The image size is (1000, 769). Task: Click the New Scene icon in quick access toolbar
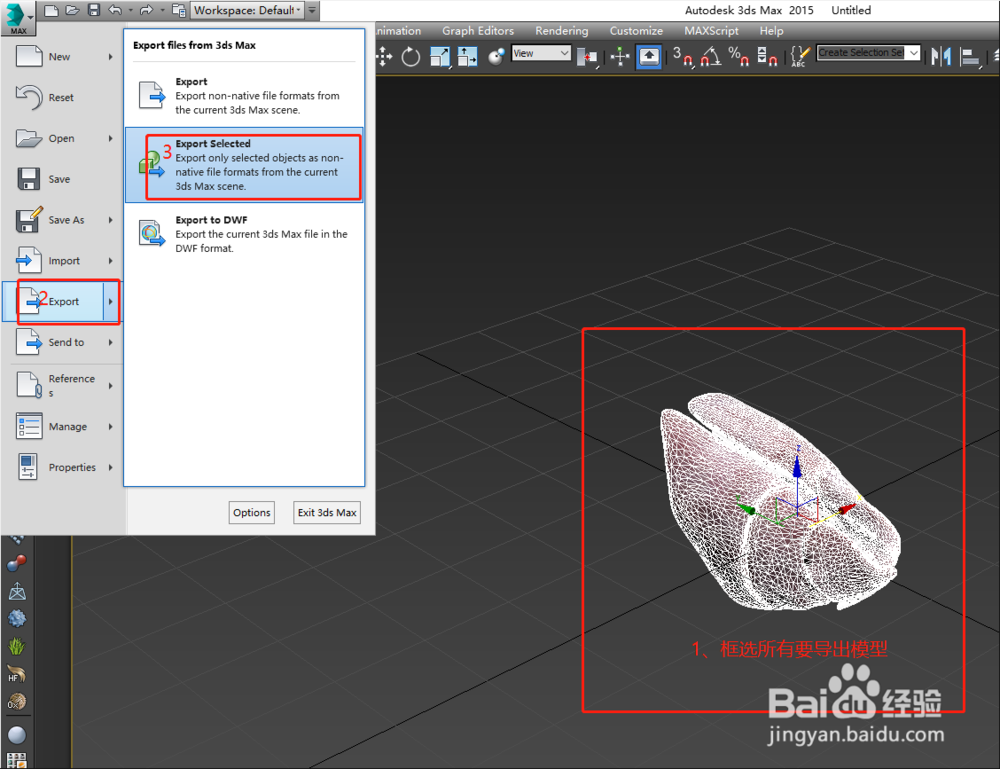pyautogui.click(x=52, y=10)
